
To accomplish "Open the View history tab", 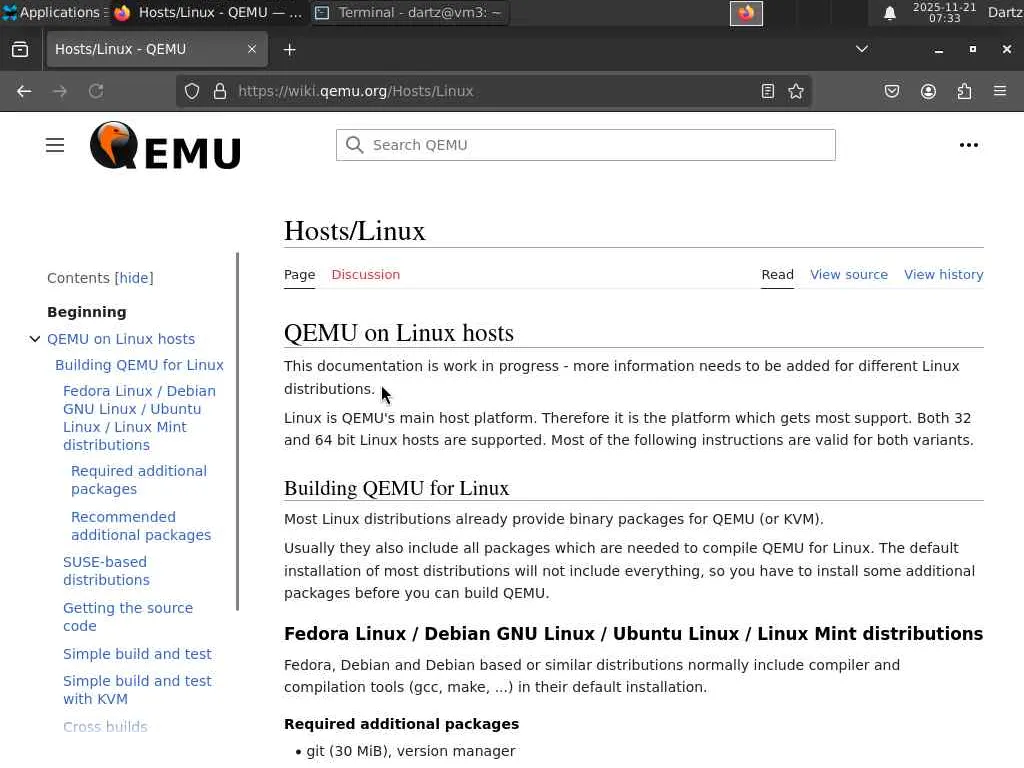I will (944, 275).
